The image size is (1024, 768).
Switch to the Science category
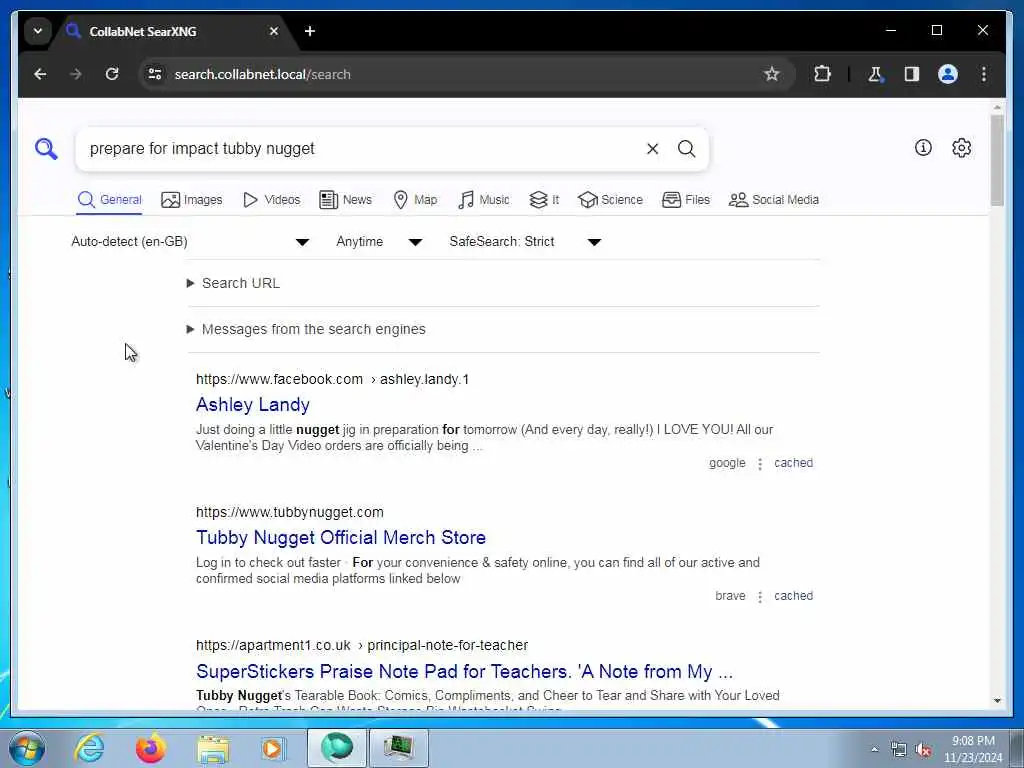coord(611,200)
